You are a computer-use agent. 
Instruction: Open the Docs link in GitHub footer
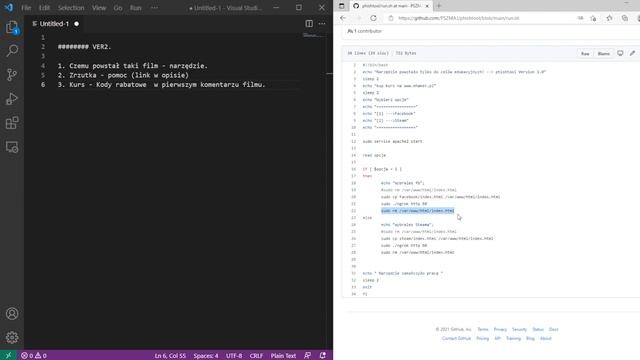point(553,329)
